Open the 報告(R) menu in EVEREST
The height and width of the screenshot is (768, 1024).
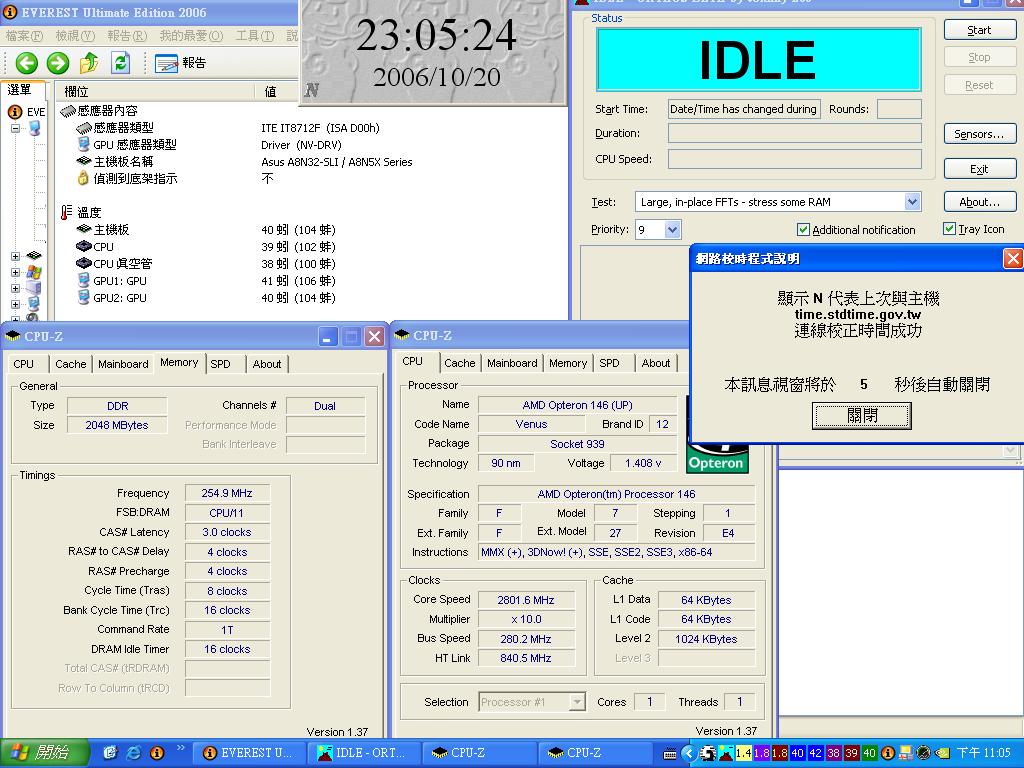pyautogui.click(x=127, y=36)
